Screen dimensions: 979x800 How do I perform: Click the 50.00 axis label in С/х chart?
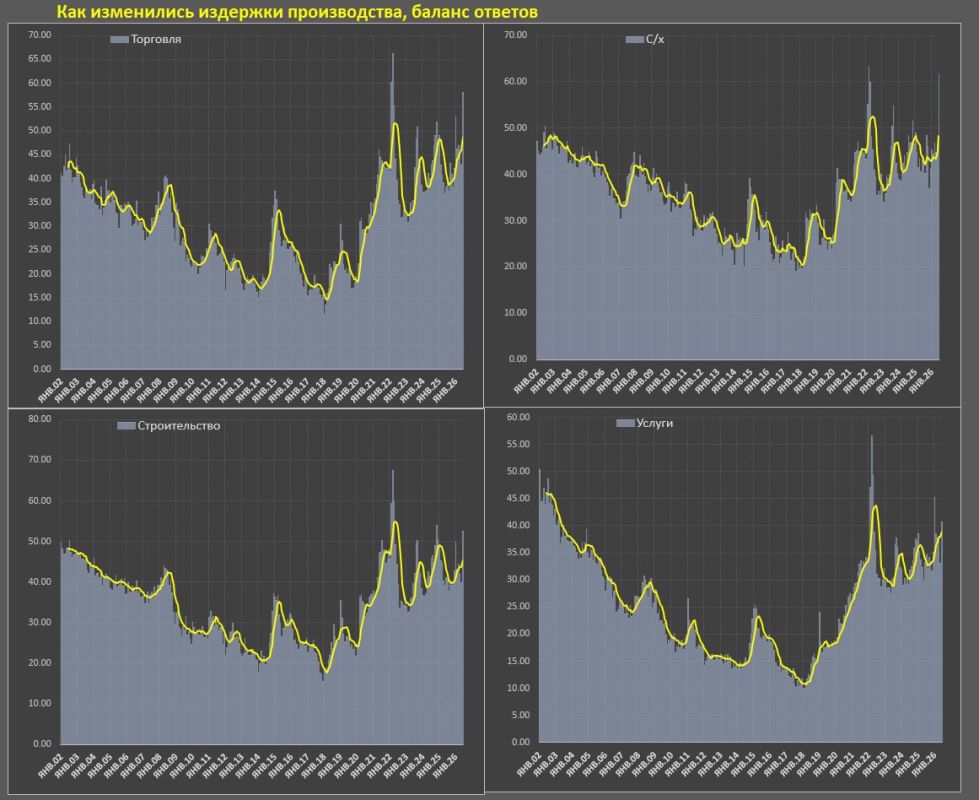(516, 127)
